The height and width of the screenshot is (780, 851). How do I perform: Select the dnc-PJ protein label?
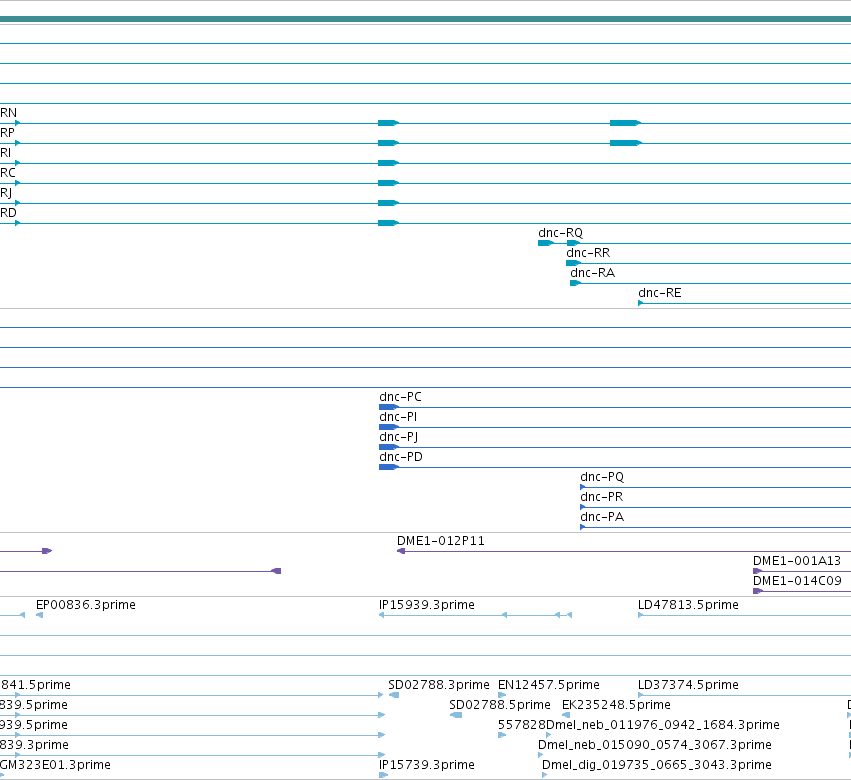point(398,437)
